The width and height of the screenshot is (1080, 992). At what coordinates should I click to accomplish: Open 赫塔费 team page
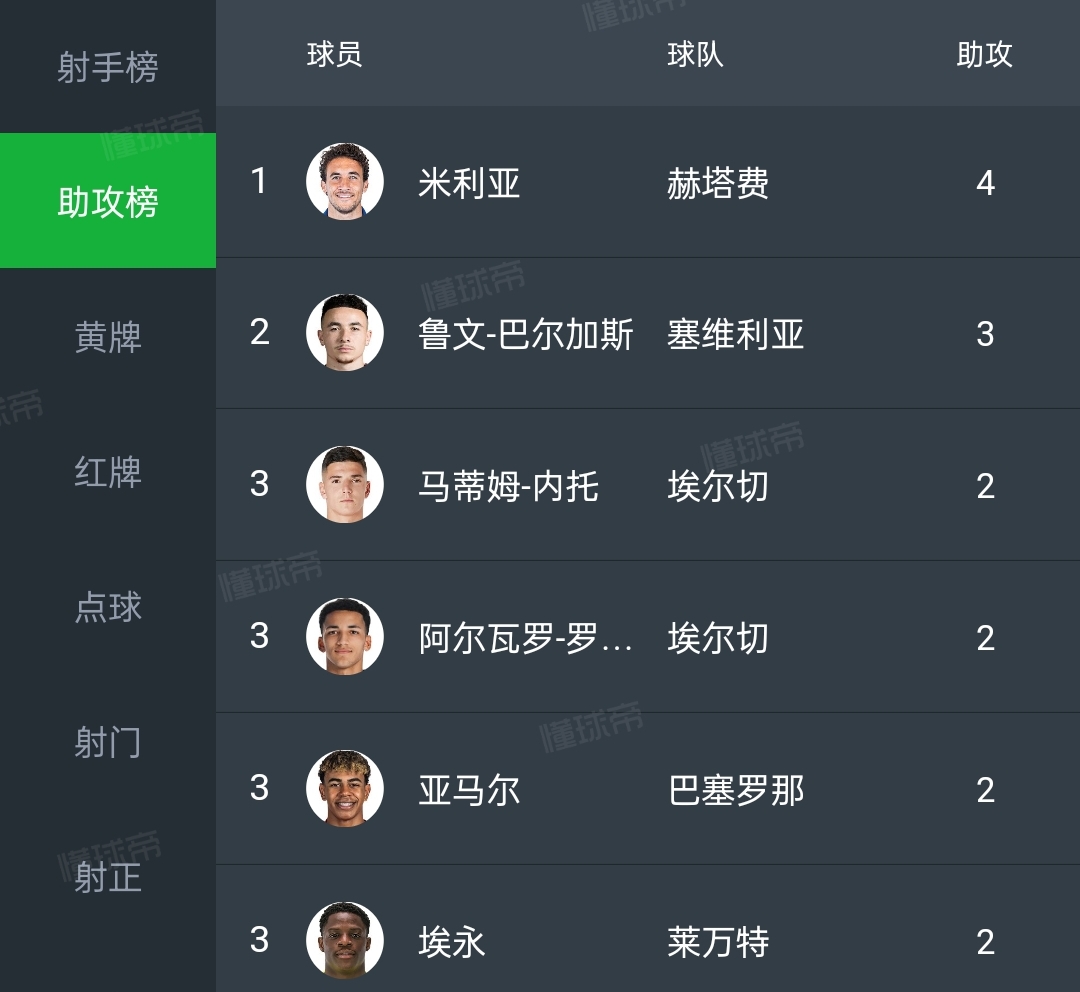[717, 183]
